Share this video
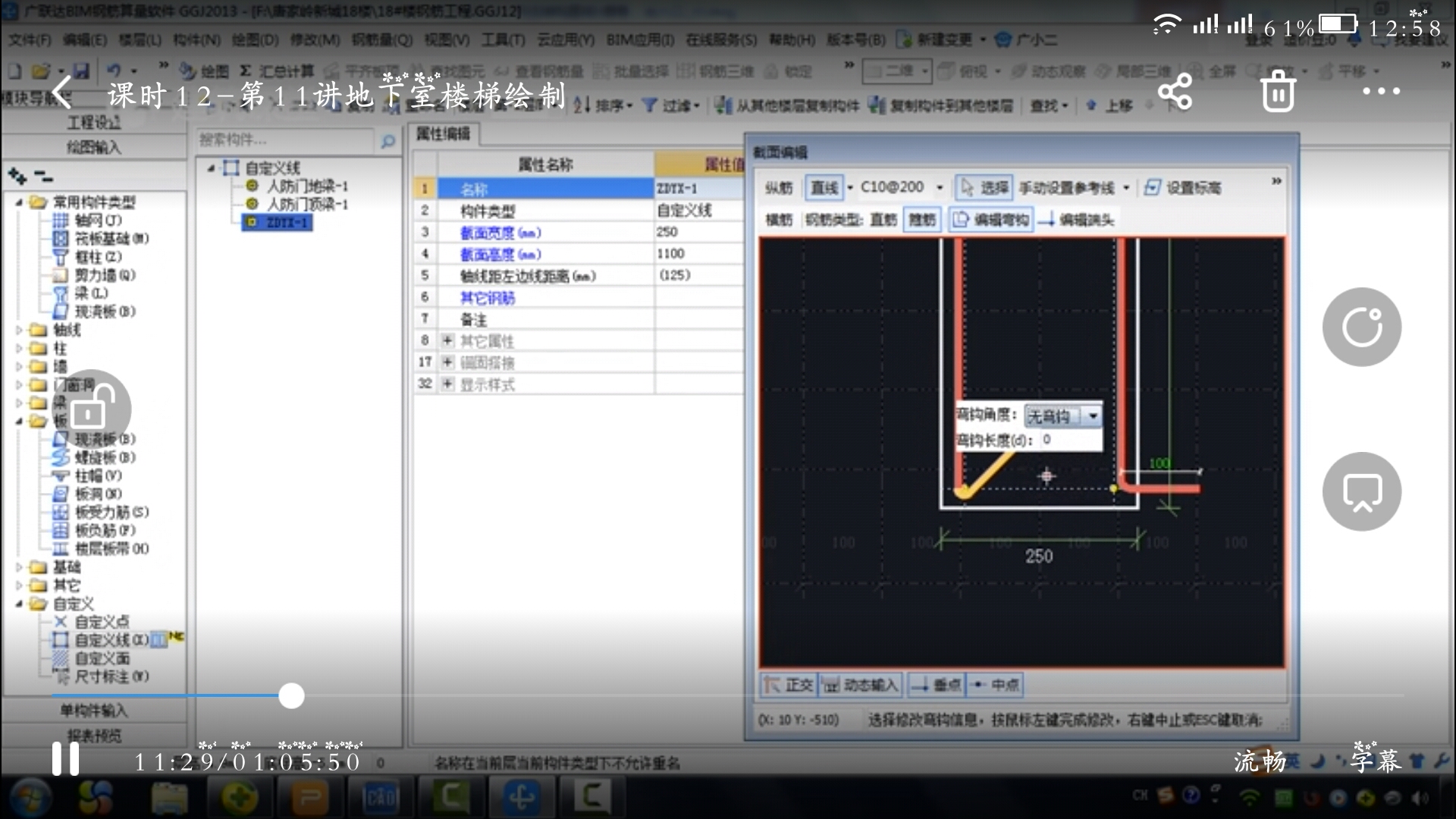 coord(1175,92)
